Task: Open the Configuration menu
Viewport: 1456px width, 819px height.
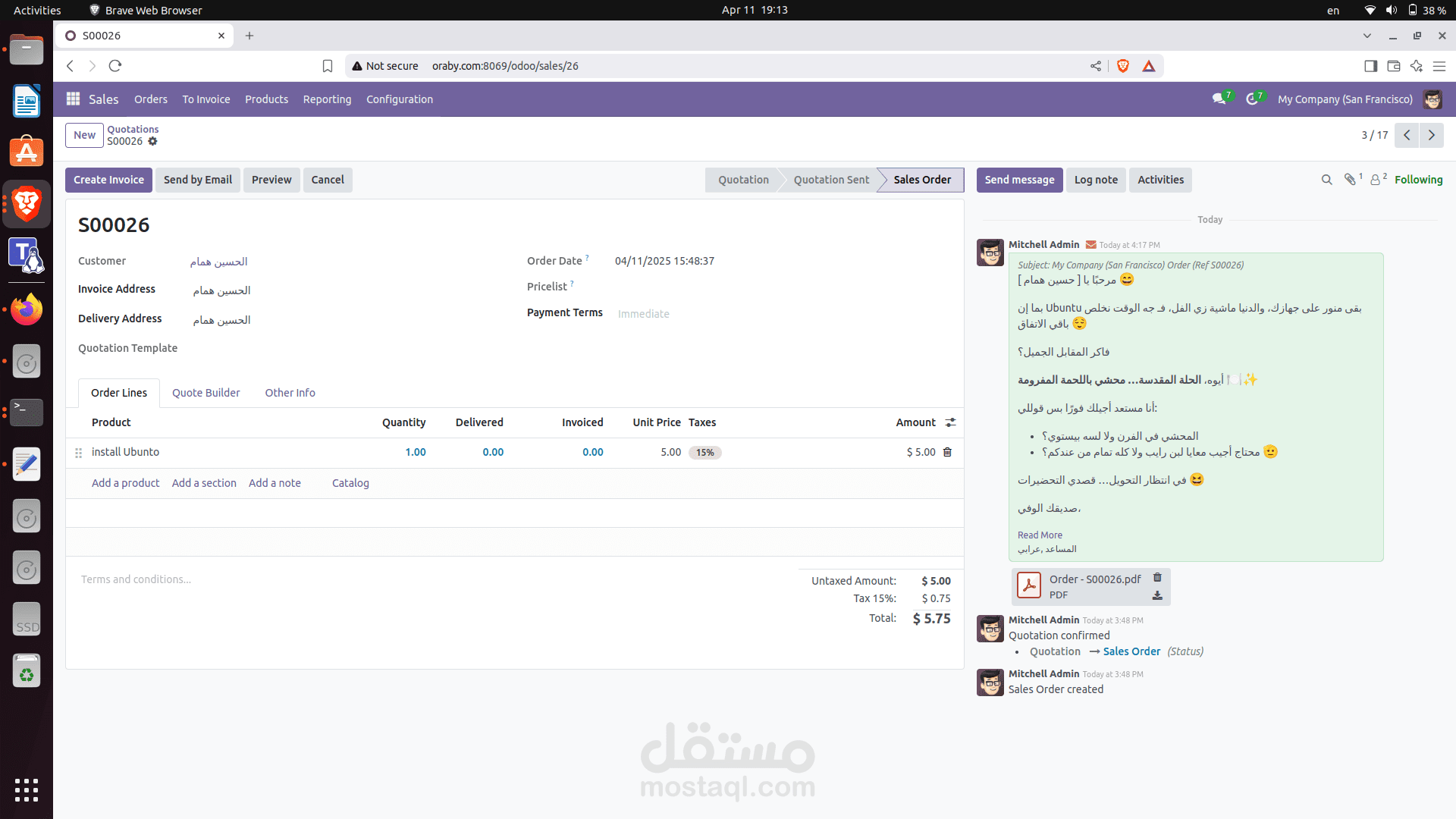Action: (400, 99)
